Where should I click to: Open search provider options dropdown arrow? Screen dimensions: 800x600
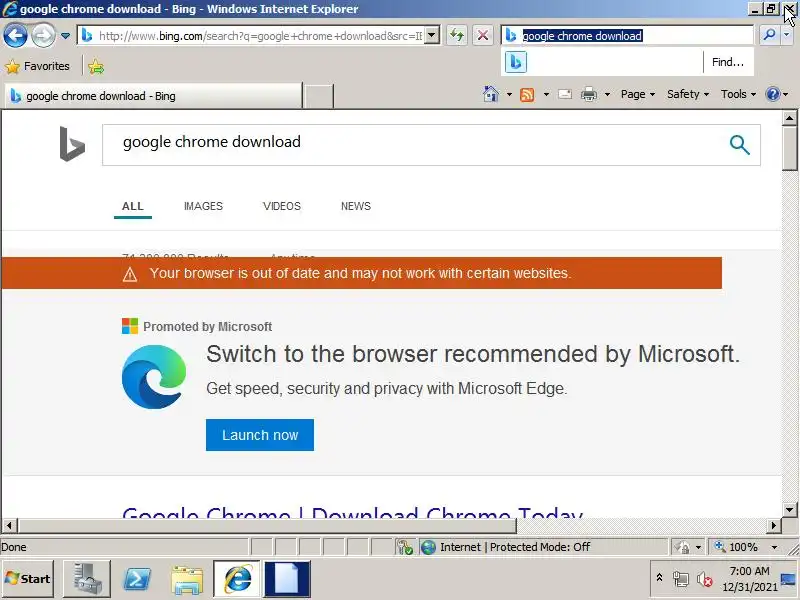[x=786, y=35]
